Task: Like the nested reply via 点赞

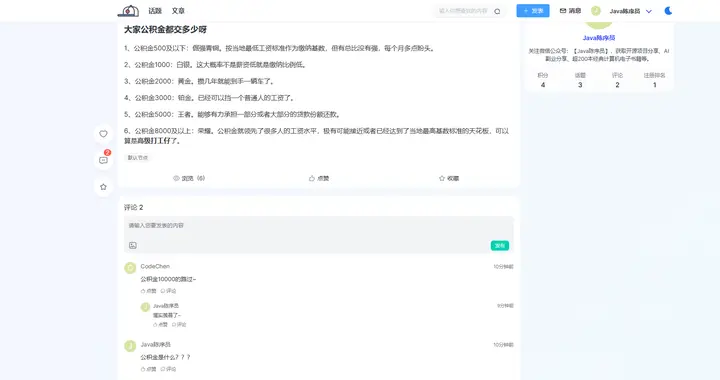Action: 160,324
